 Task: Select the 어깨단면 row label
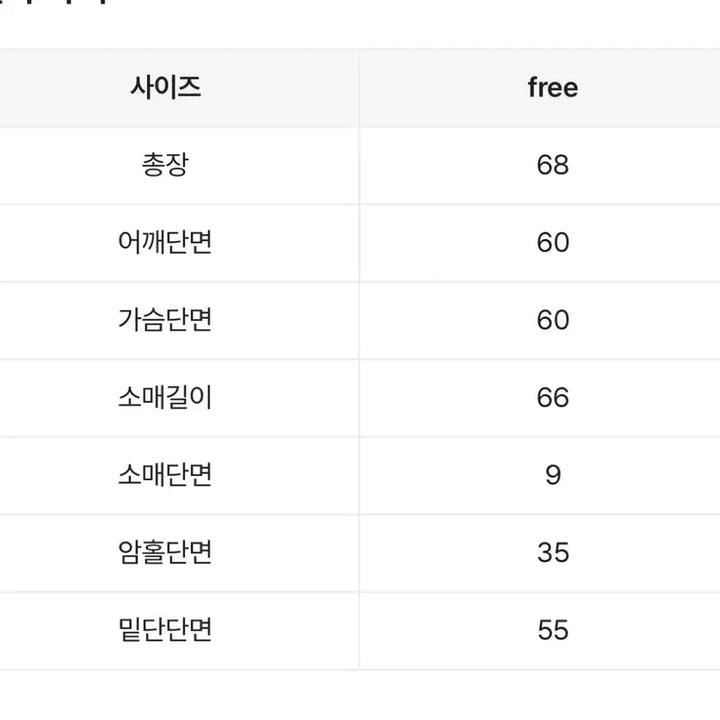[x=165, y=242]
